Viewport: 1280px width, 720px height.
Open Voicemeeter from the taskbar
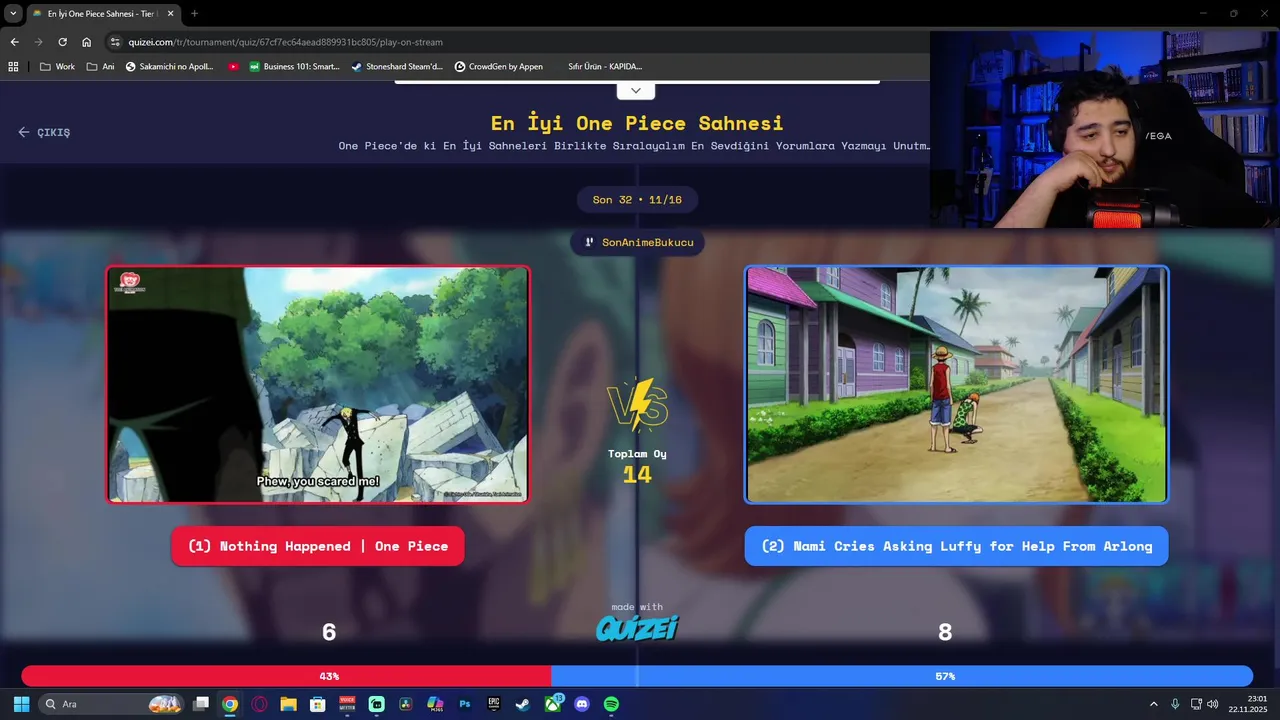[347, 704]
